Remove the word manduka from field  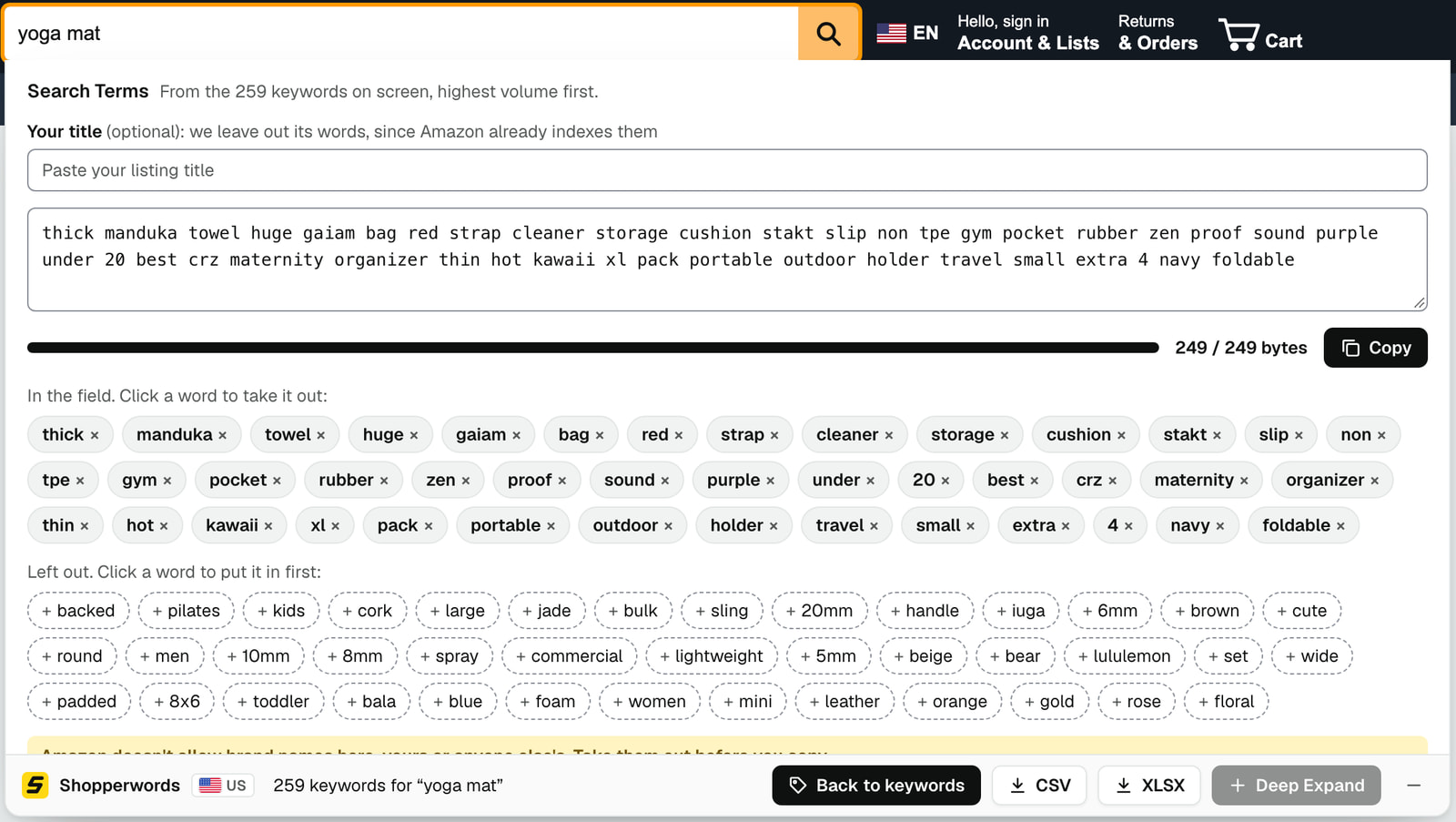click(181, 434)
